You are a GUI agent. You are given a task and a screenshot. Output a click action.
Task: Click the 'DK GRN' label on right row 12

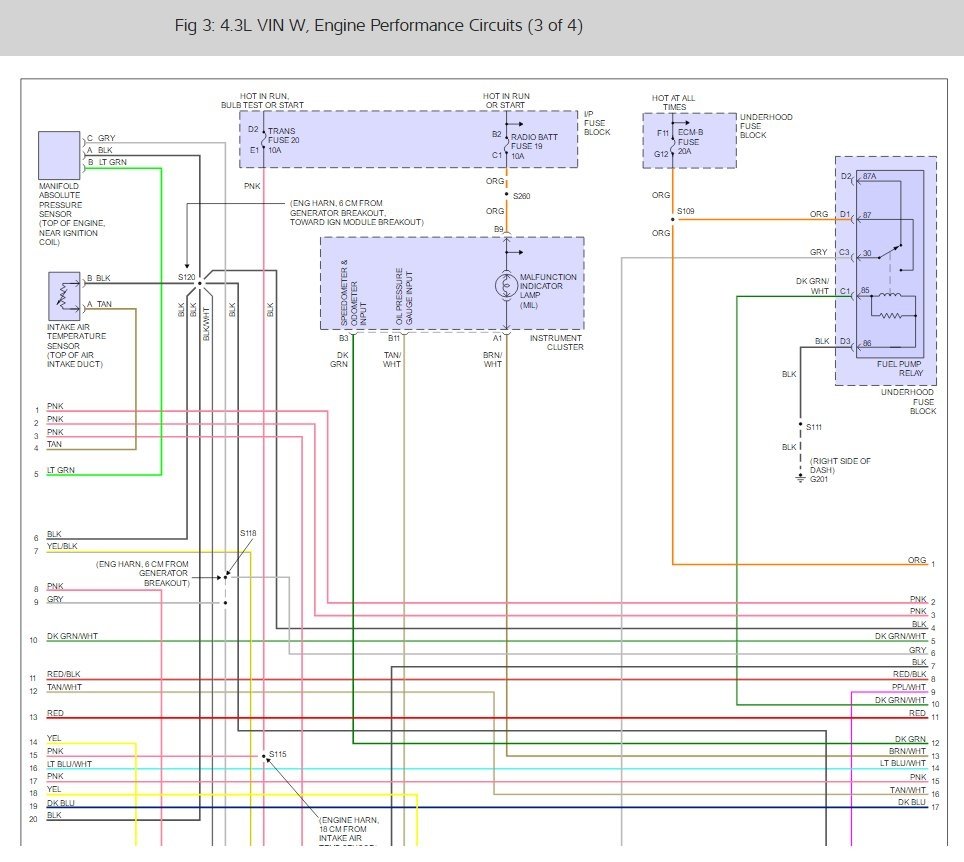[x=911, y=739]
